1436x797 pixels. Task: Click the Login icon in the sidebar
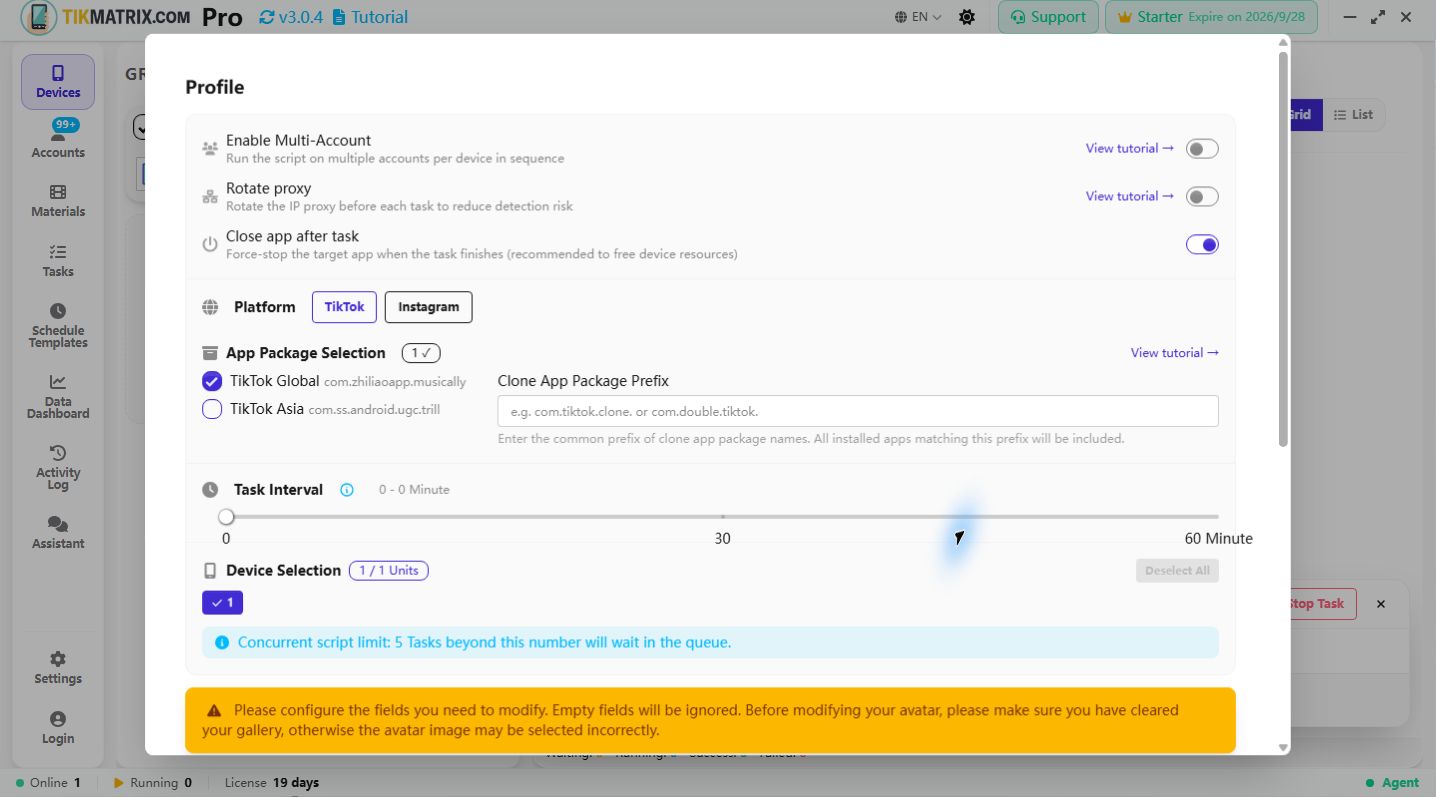pyautogui.click(x=58, y=728)
